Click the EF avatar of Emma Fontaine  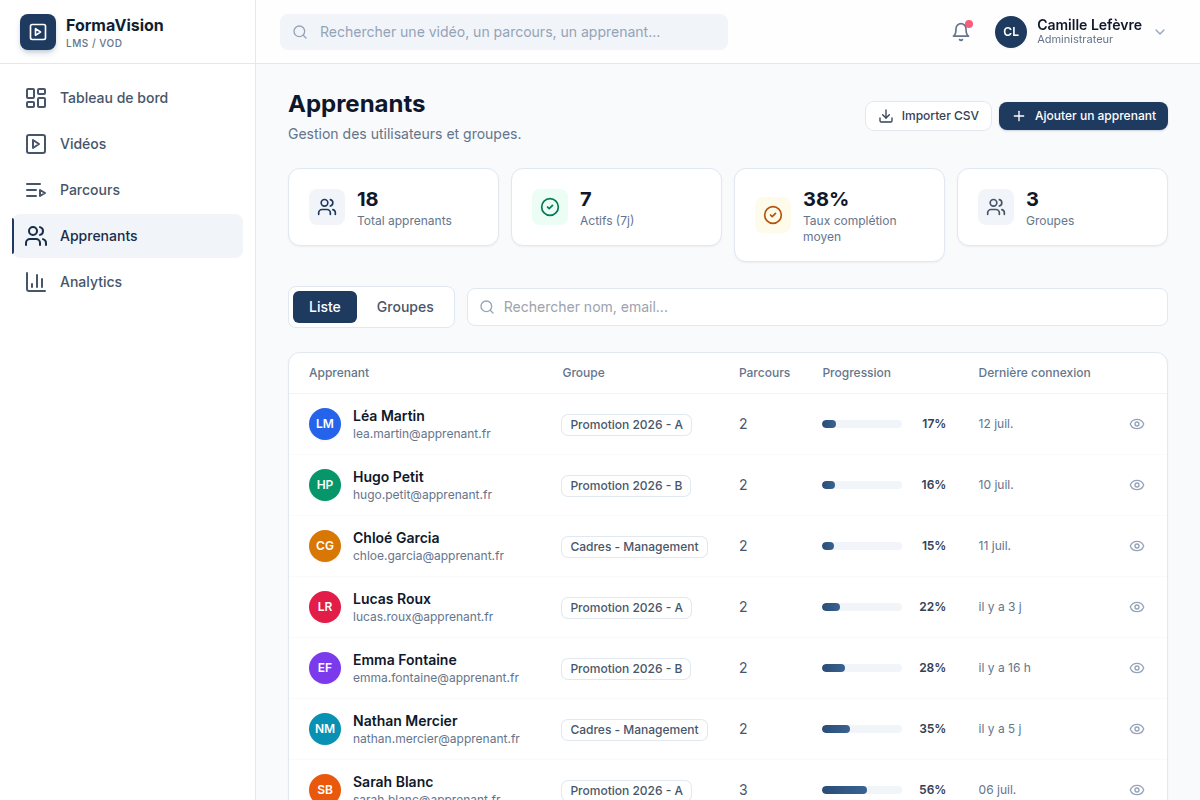[325, 668]
